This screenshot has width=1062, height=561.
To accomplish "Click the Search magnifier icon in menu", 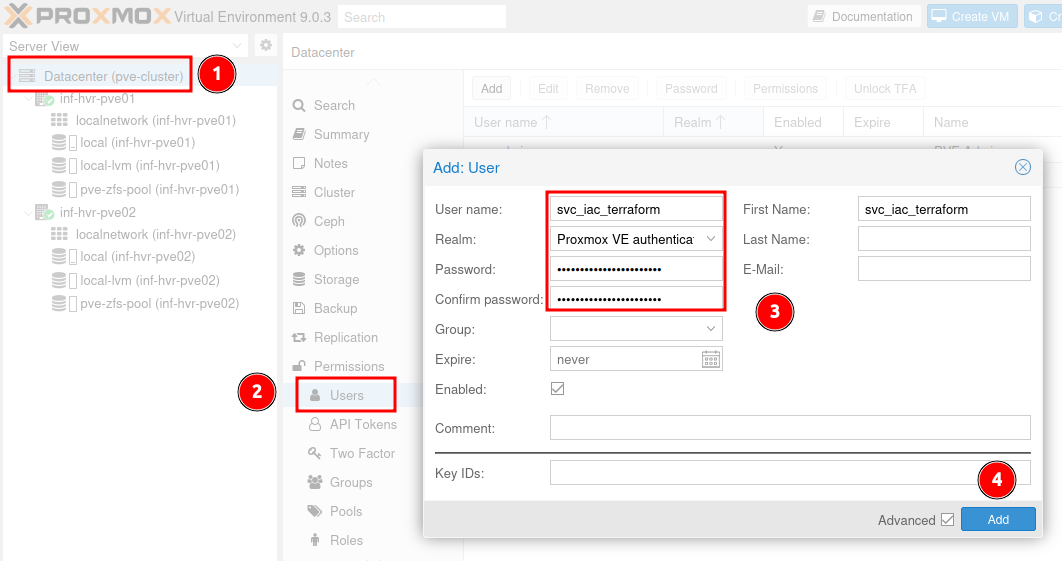I will 299,106.
